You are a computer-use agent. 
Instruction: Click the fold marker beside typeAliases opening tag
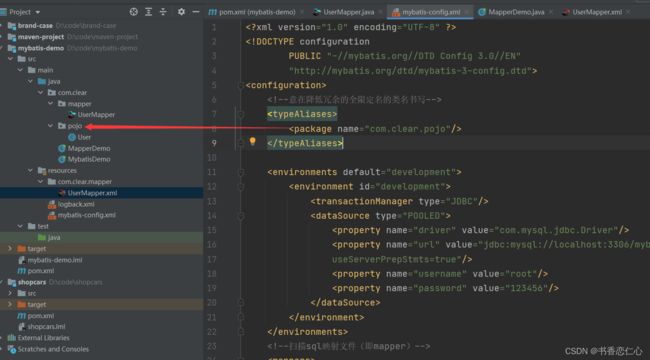(x=240, y=114)
